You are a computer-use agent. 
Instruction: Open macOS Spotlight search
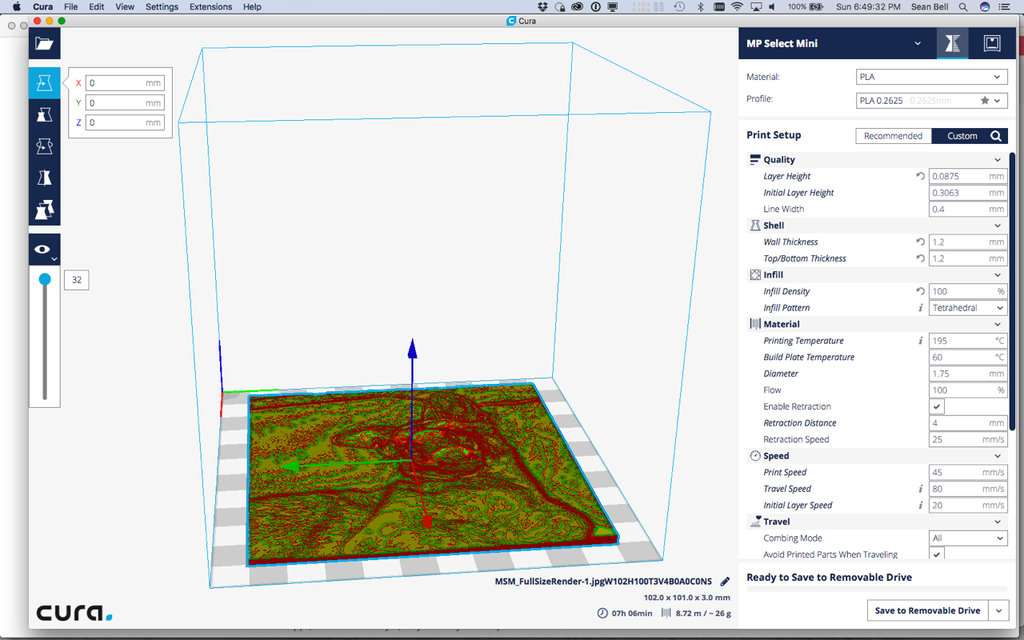[963, 7]
